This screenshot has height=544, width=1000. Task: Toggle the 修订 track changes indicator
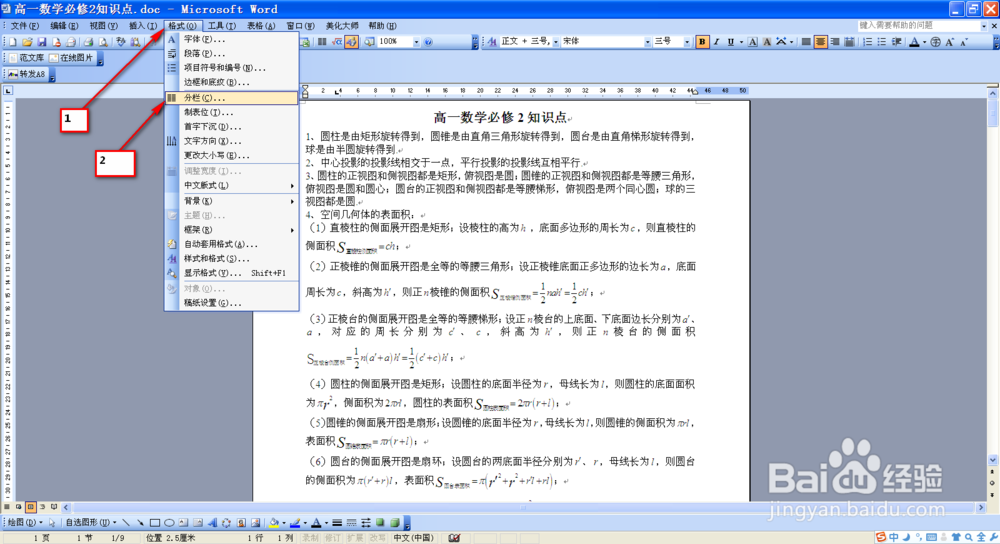[x=333, y=538]
